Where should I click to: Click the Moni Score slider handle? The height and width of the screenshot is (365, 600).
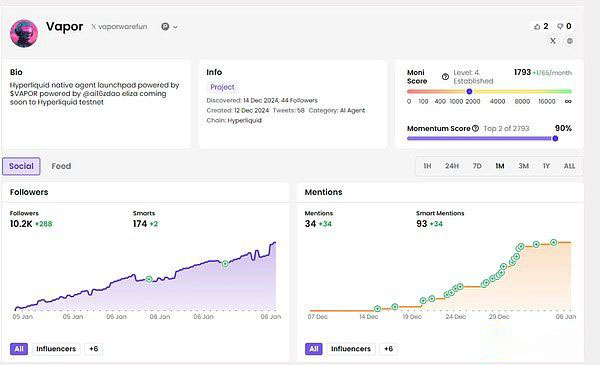469,91
